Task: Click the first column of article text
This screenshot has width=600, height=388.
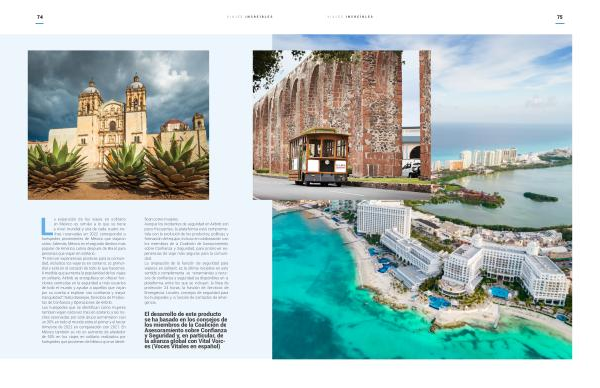Action: (x=84, y=280)
